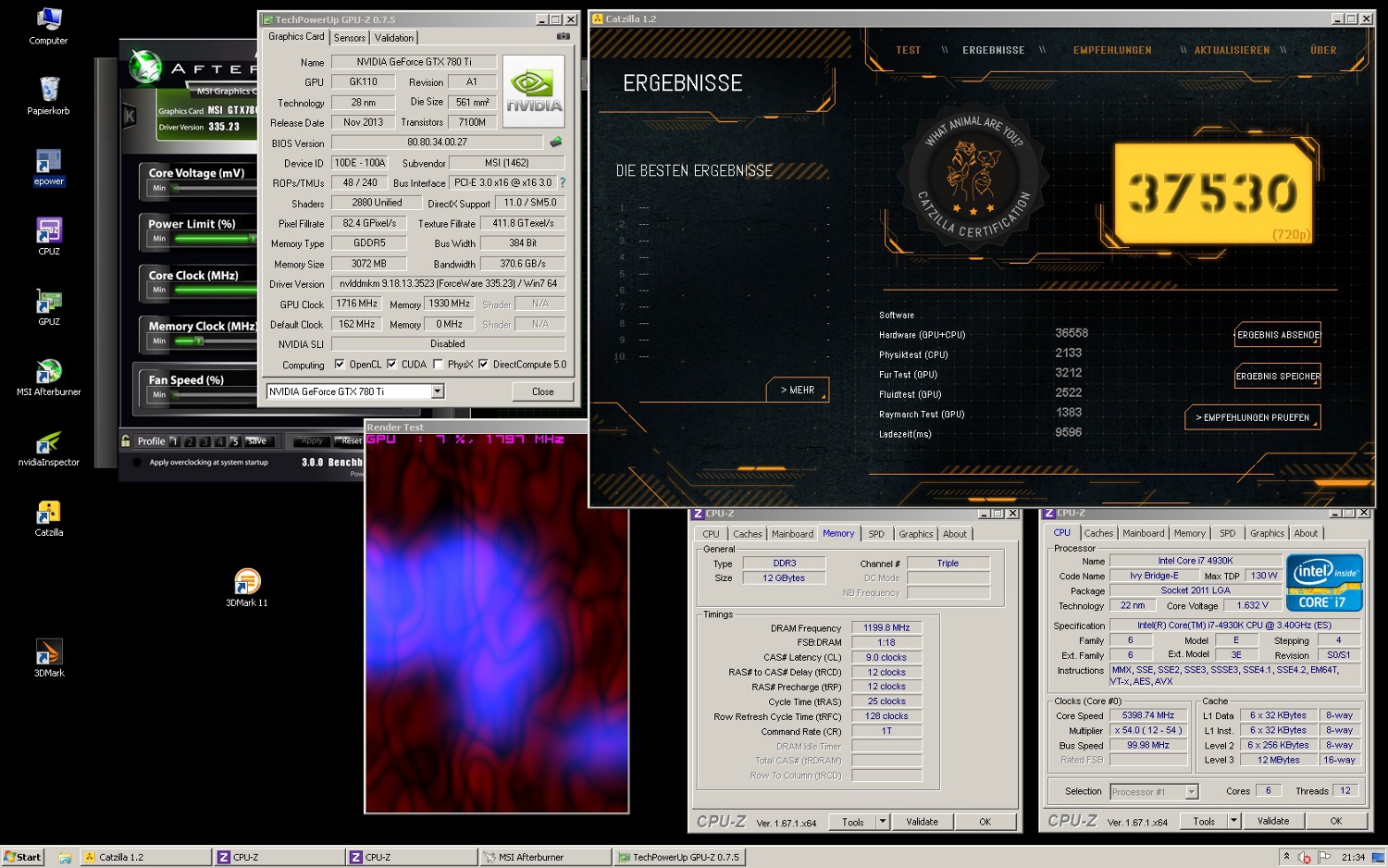Click the NVIDIA logo in GPU-Z

click(534, 92)
